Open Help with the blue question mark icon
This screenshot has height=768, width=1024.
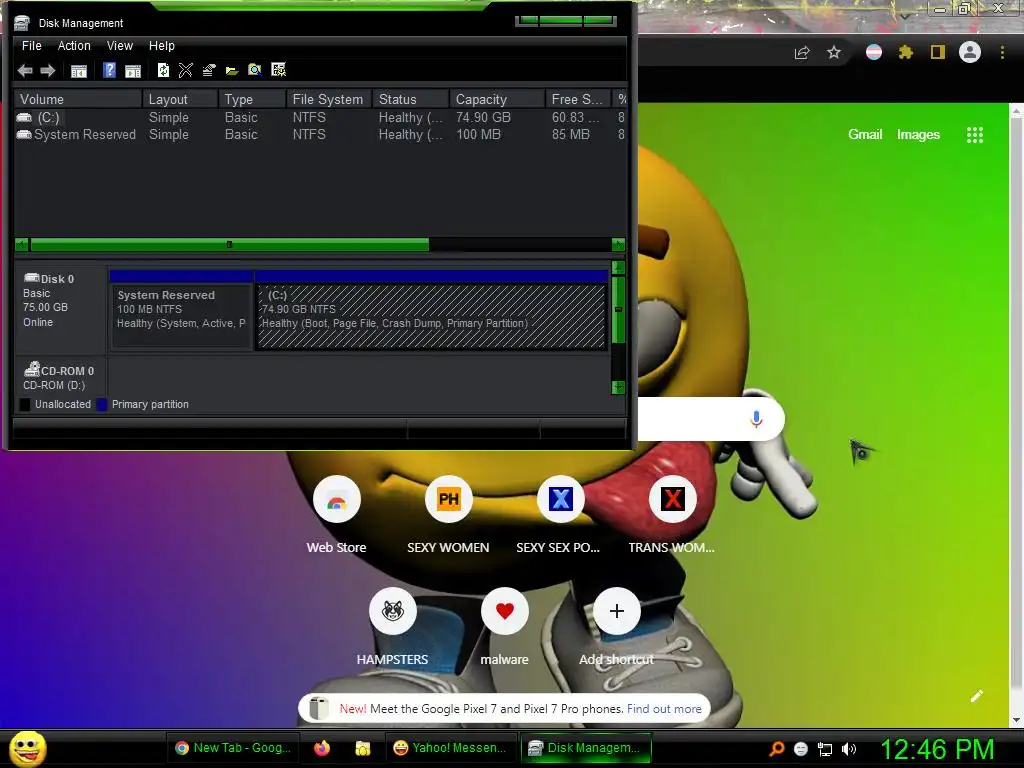[x=109, y=70]
